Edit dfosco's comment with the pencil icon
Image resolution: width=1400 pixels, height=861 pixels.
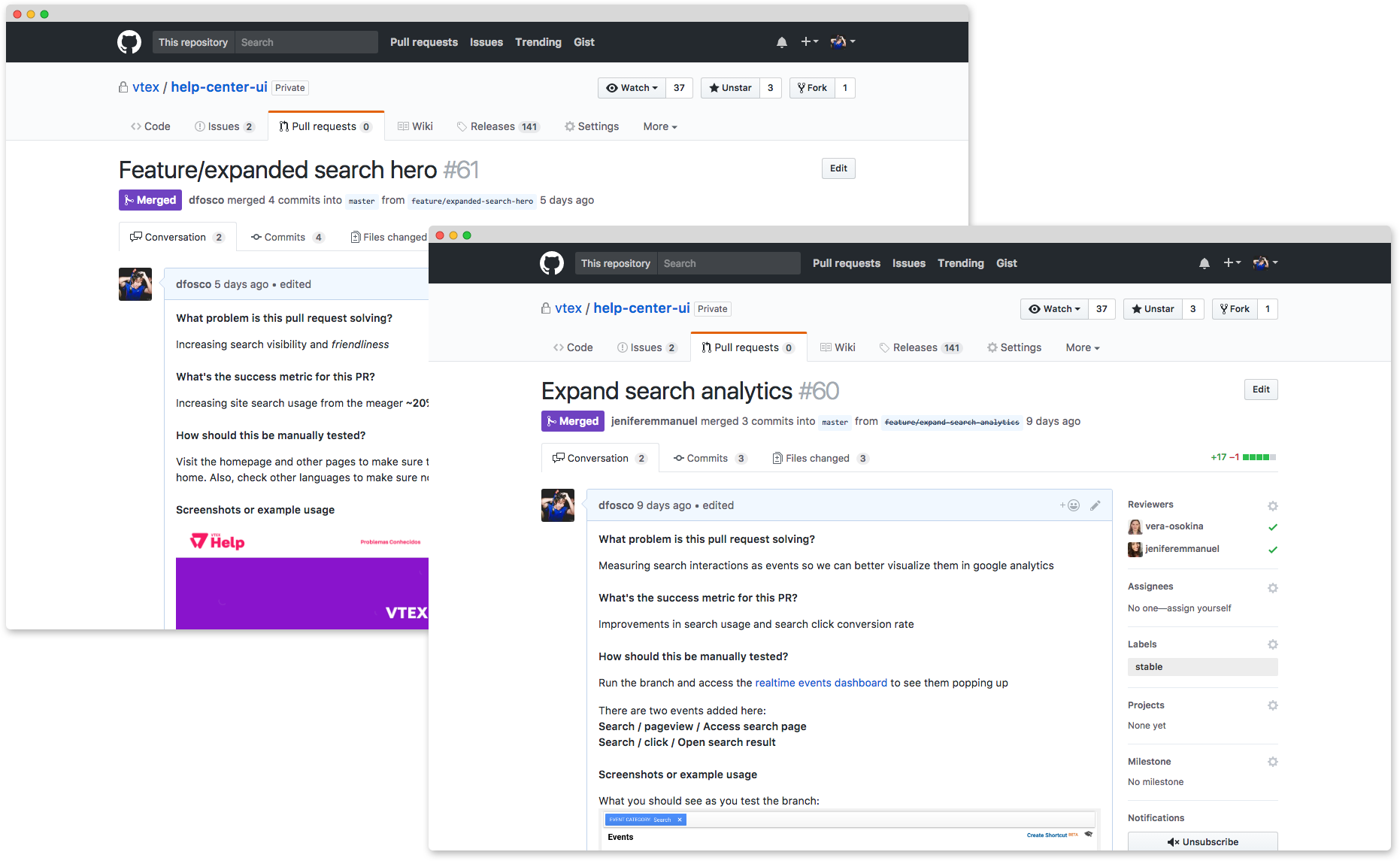tap(1095, 505)
